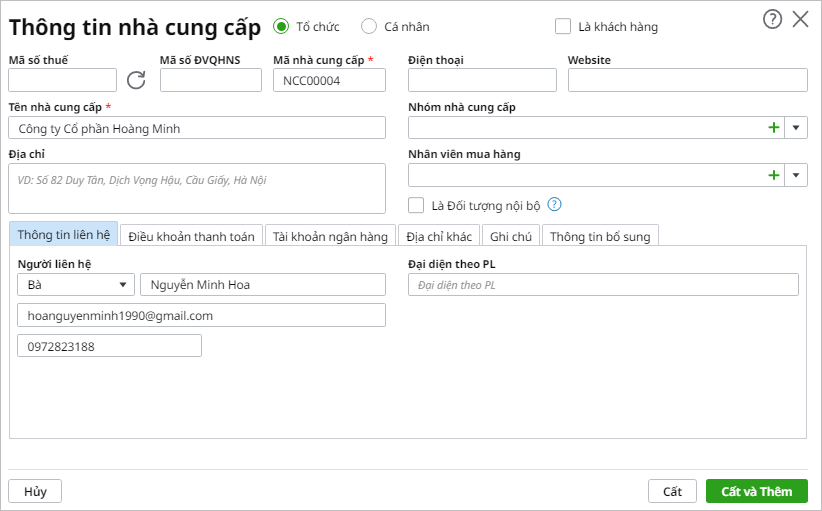Click the Cất và Thêm button
The image size is (822, 511).
756,491
